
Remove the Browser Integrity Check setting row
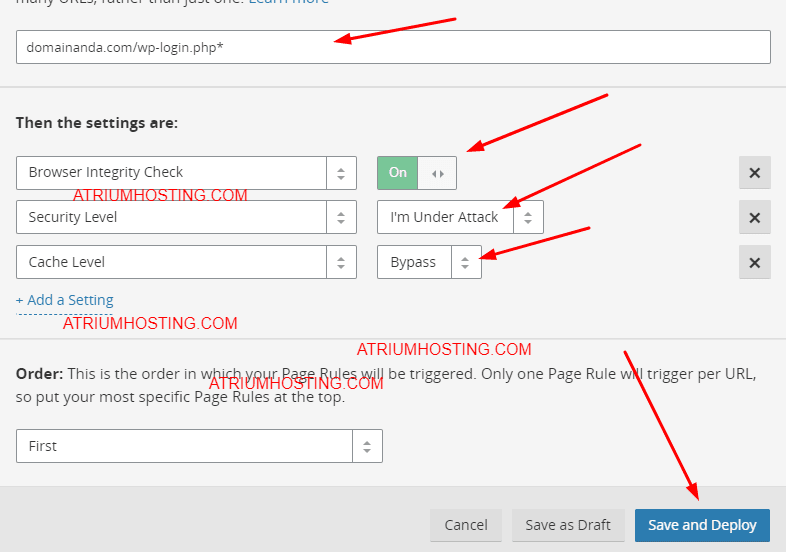pyautogui.click(x=754, y=173)
